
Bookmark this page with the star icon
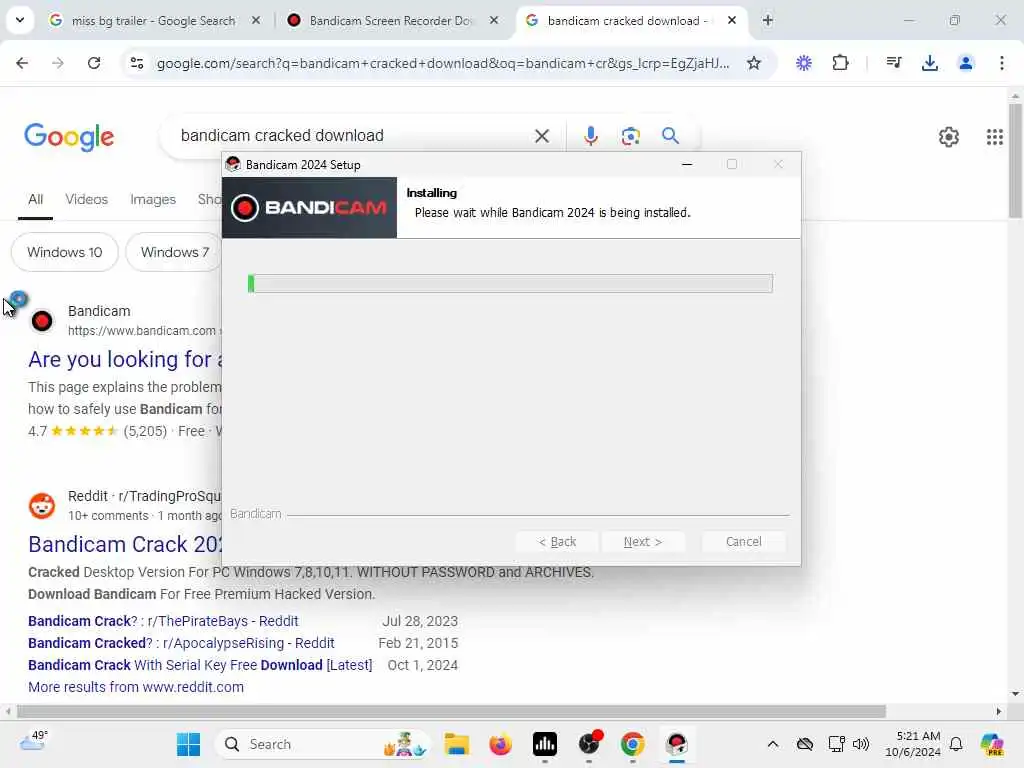coord(754,63)
